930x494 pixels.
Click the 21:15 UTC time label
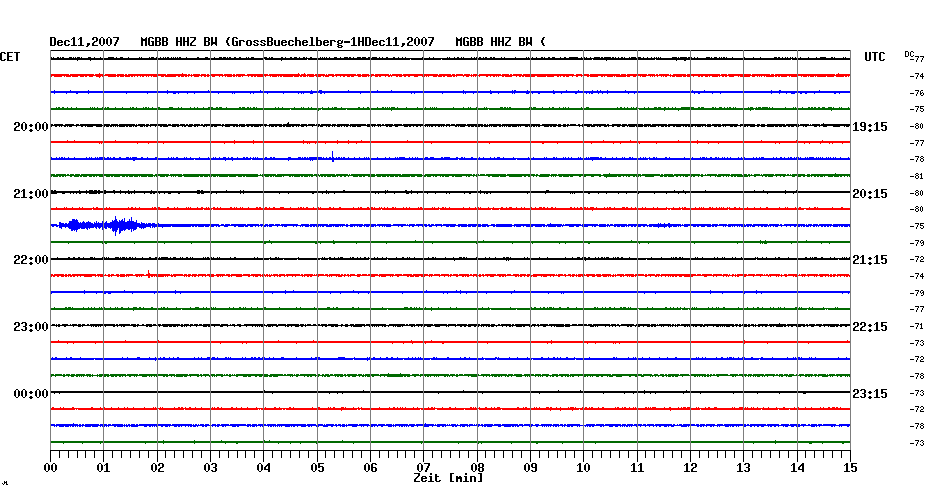tap(870, 260)
